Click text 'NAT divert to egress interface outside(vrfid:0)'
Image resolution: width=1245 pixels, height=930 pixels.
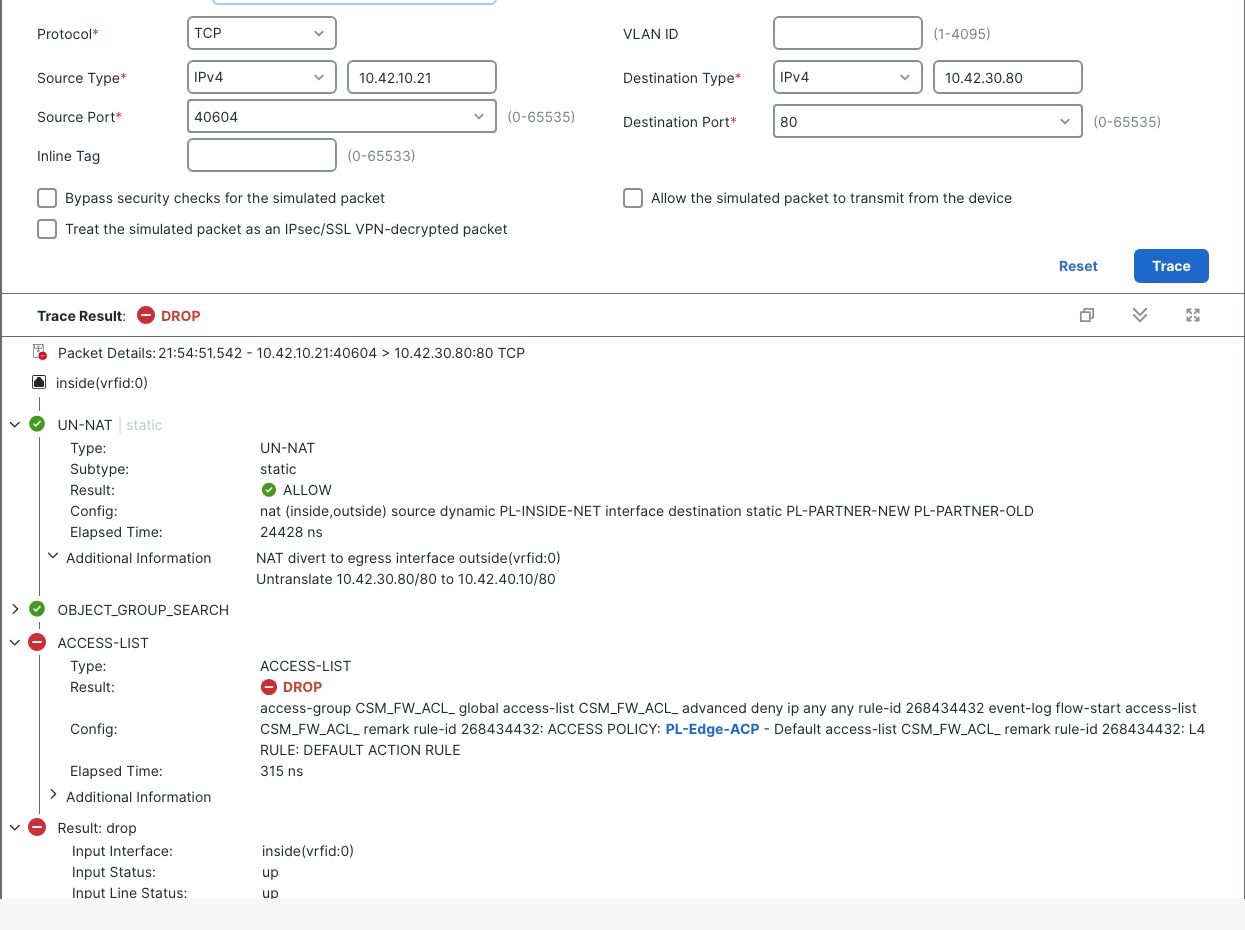pyautogui.click(x=408, y=558)
